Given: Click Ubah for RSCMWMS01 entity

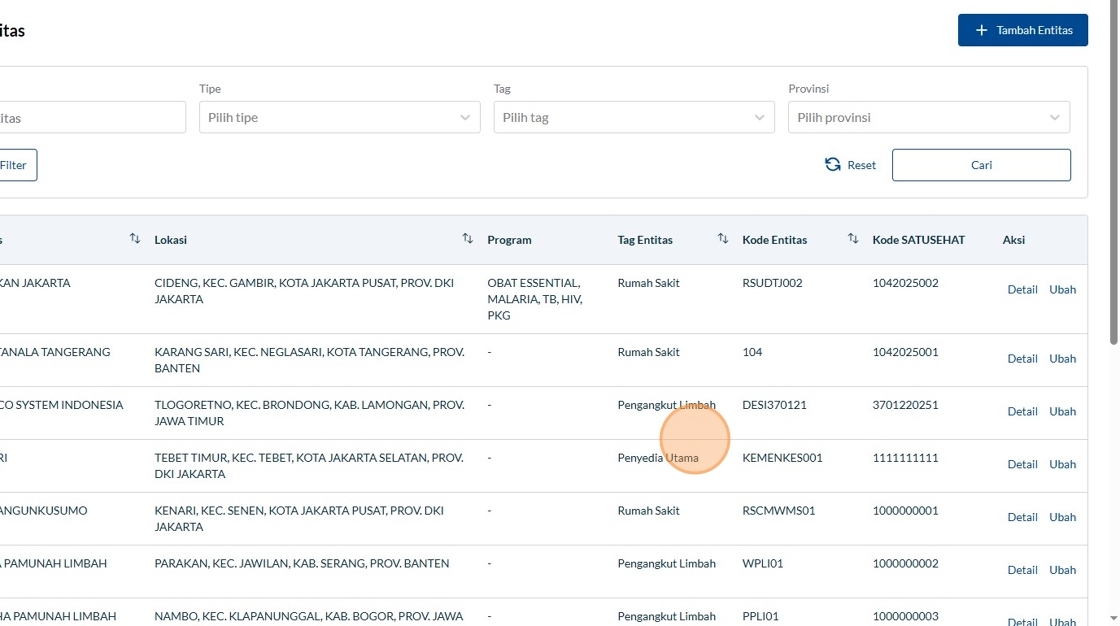Looking at the screenshot, I should 1062,518.
